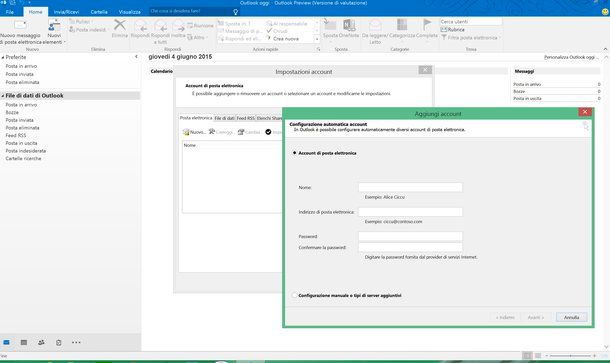Screen dimensions: 610x363
Task: Click Cambia in Impostazioni account toolbar
Action: point(249,132)
